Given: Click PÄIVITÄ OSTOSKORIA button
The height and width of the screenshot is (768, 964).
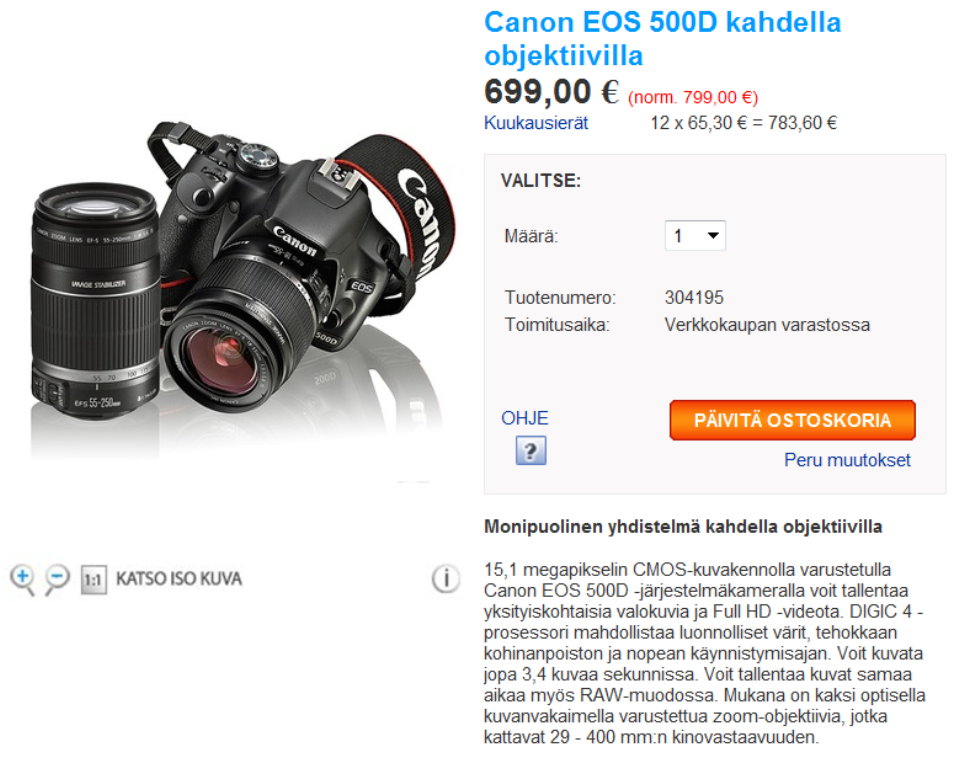Looking at the screenshot, I should (792, 421).
